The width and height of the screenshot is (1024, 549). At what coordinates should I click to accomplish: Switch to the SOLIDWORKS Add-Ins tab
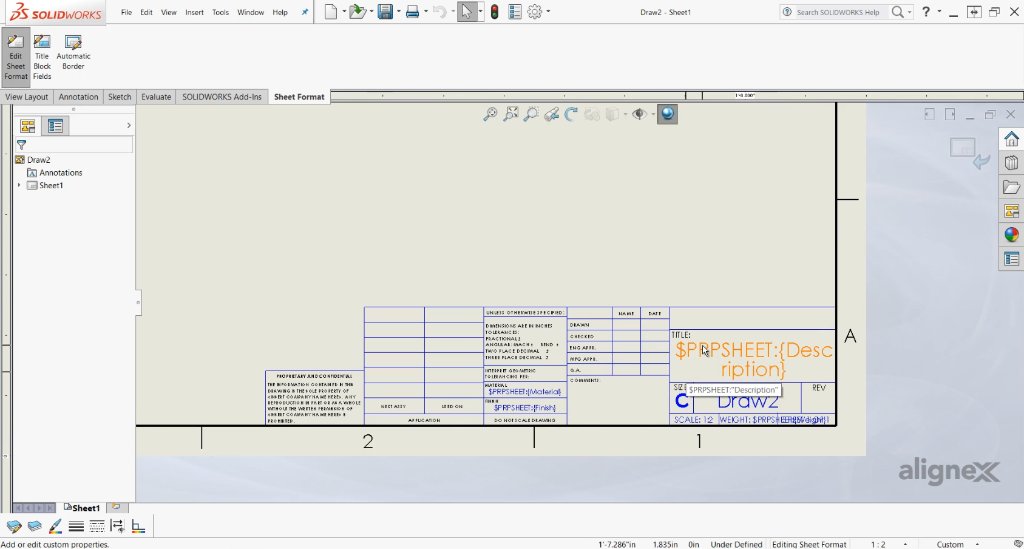pyautogui.click(x=221, y=97)
